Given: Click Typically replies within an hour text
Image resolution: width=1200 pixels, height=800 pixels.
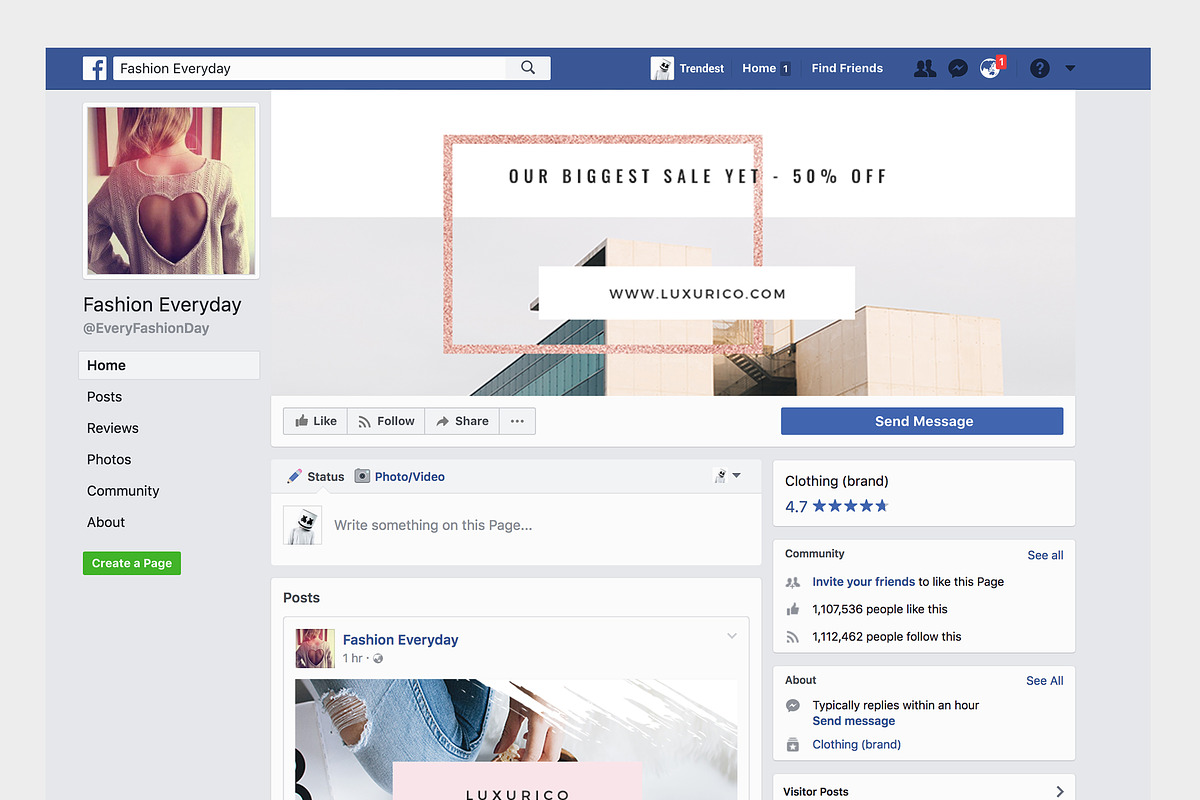Looking at the screenshot, I should coord(896,705).
